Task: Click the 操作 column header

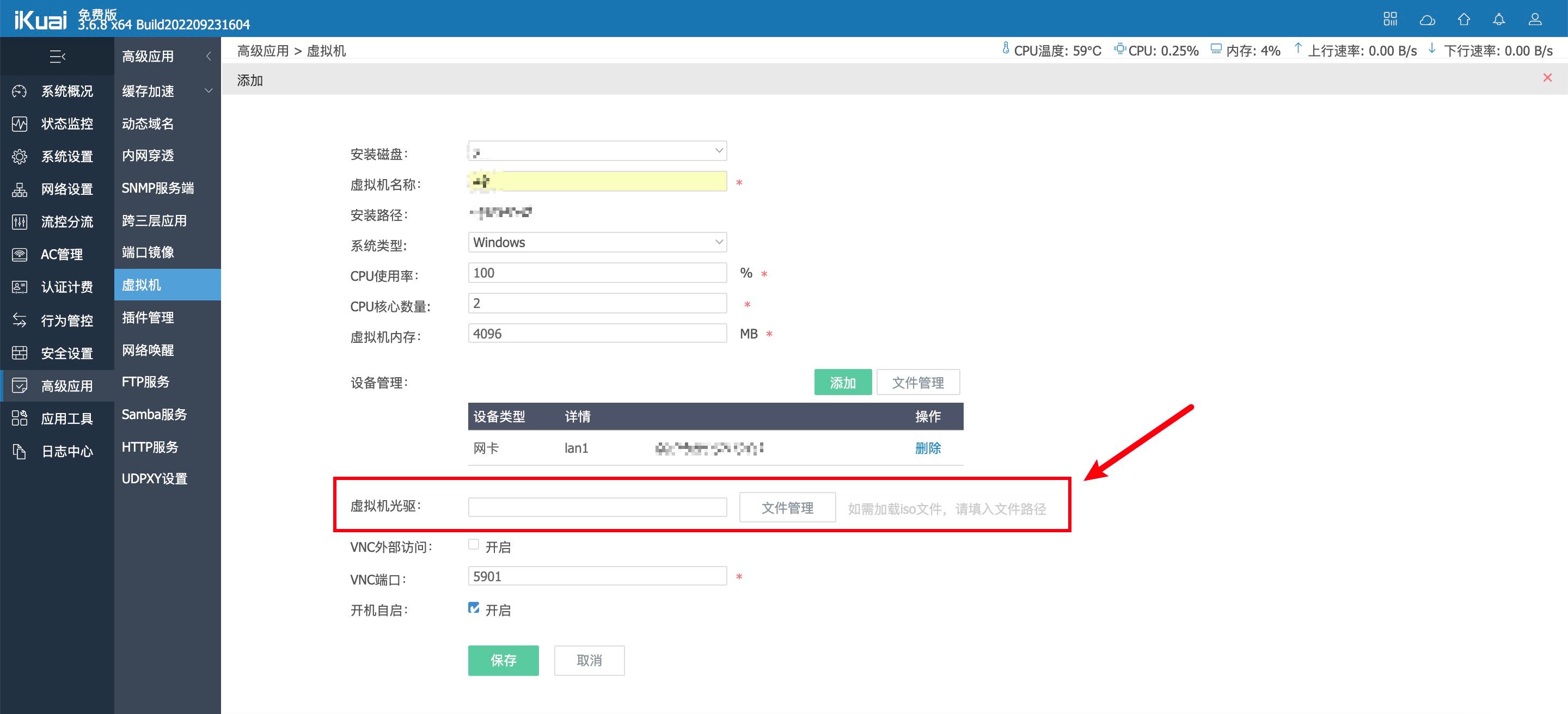Action: [x=928, y=417]
